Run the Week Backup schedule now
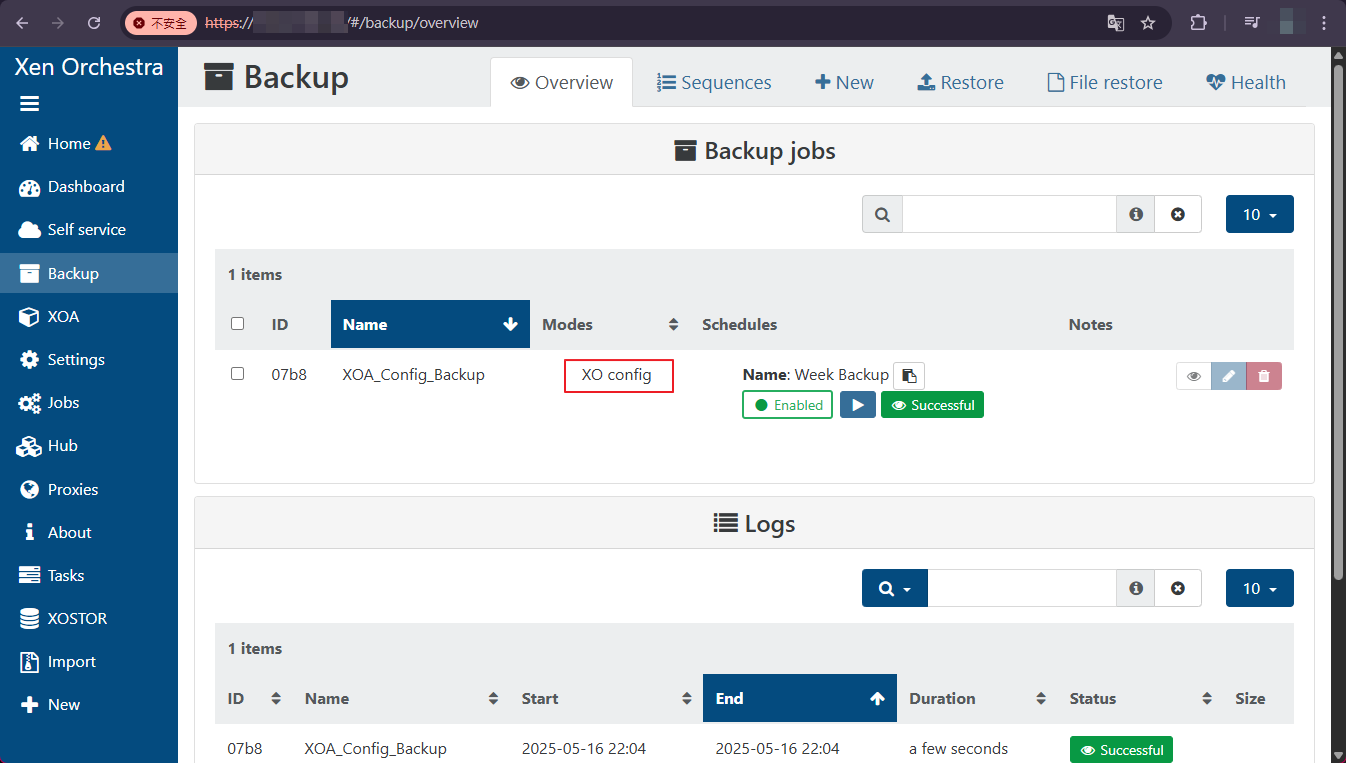The image size is (1346, 763). [x=858, y=405]
